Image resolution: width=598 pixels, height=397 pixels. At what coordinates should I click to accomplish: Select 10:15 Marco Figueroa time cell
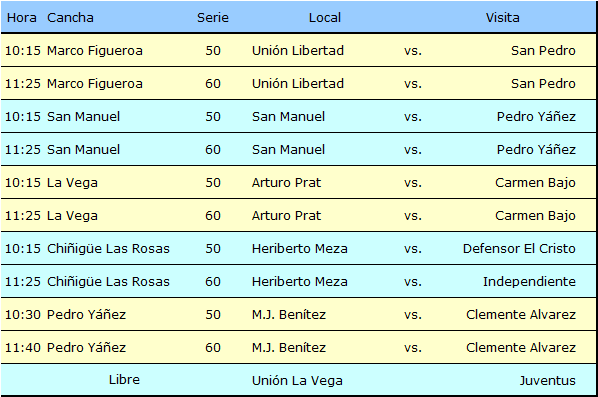pyautogui.click(x=23, y=51)
